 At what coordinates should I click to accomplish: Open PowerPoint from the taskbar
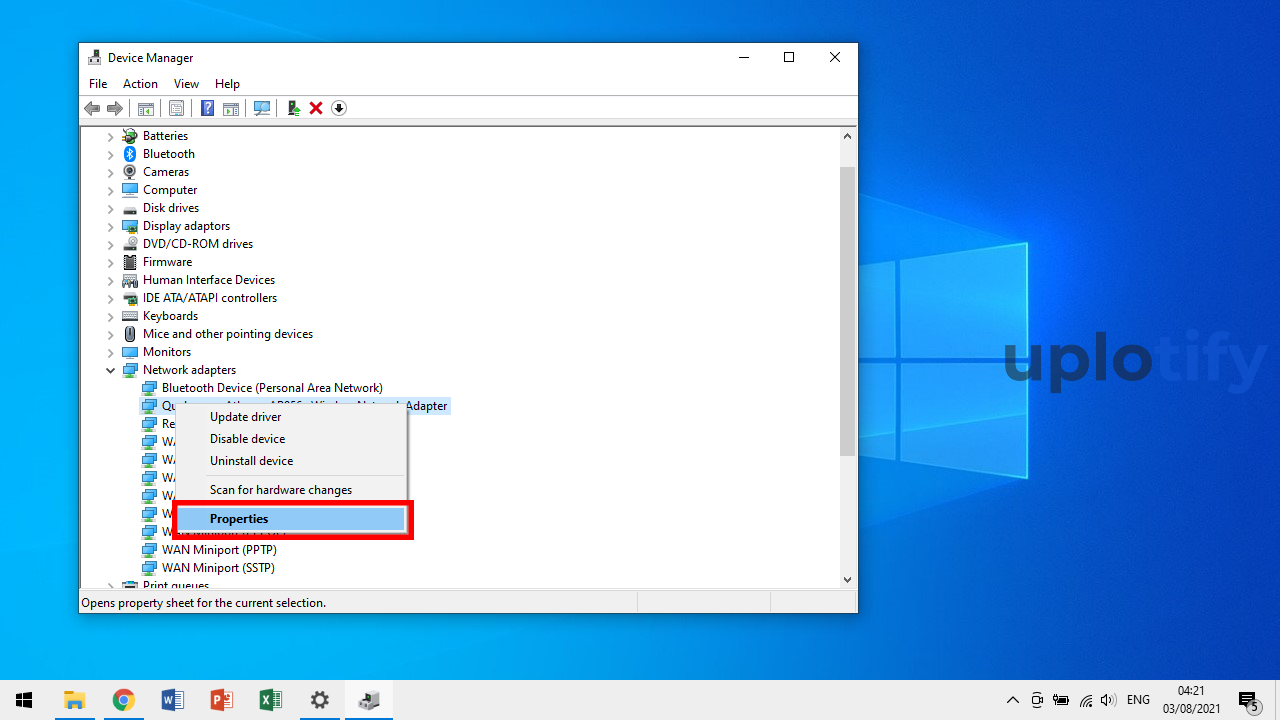tap(221, 700)
